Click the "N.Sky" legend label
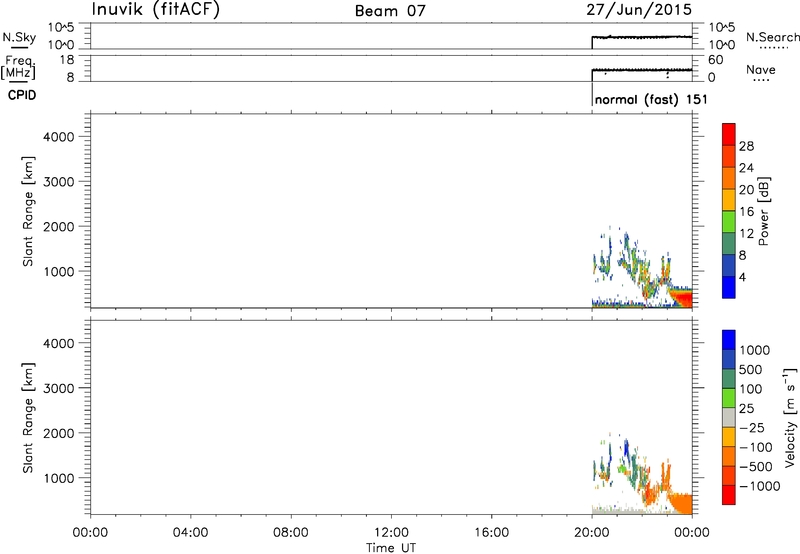The width and height of the screenshot is (800, 554). coord(19,37)
